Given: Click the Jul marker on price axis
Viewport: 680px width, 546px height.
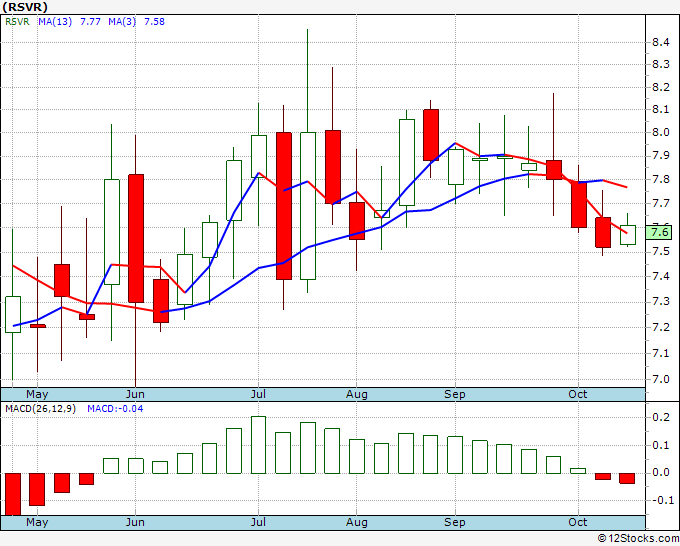Looking at the screenshot, I should click(x=258, y=394).
